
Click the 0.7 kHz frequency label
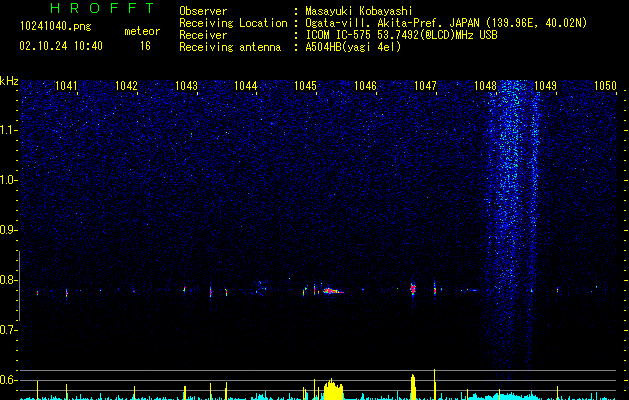(8, 330)
